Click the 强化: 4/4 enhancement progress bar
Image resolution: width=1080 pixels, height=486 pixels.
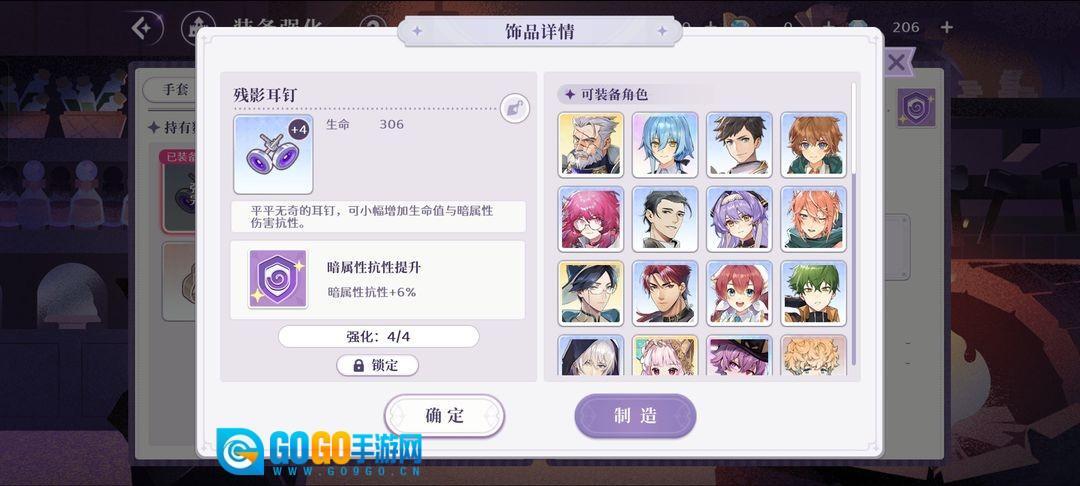tap(379, 337)
